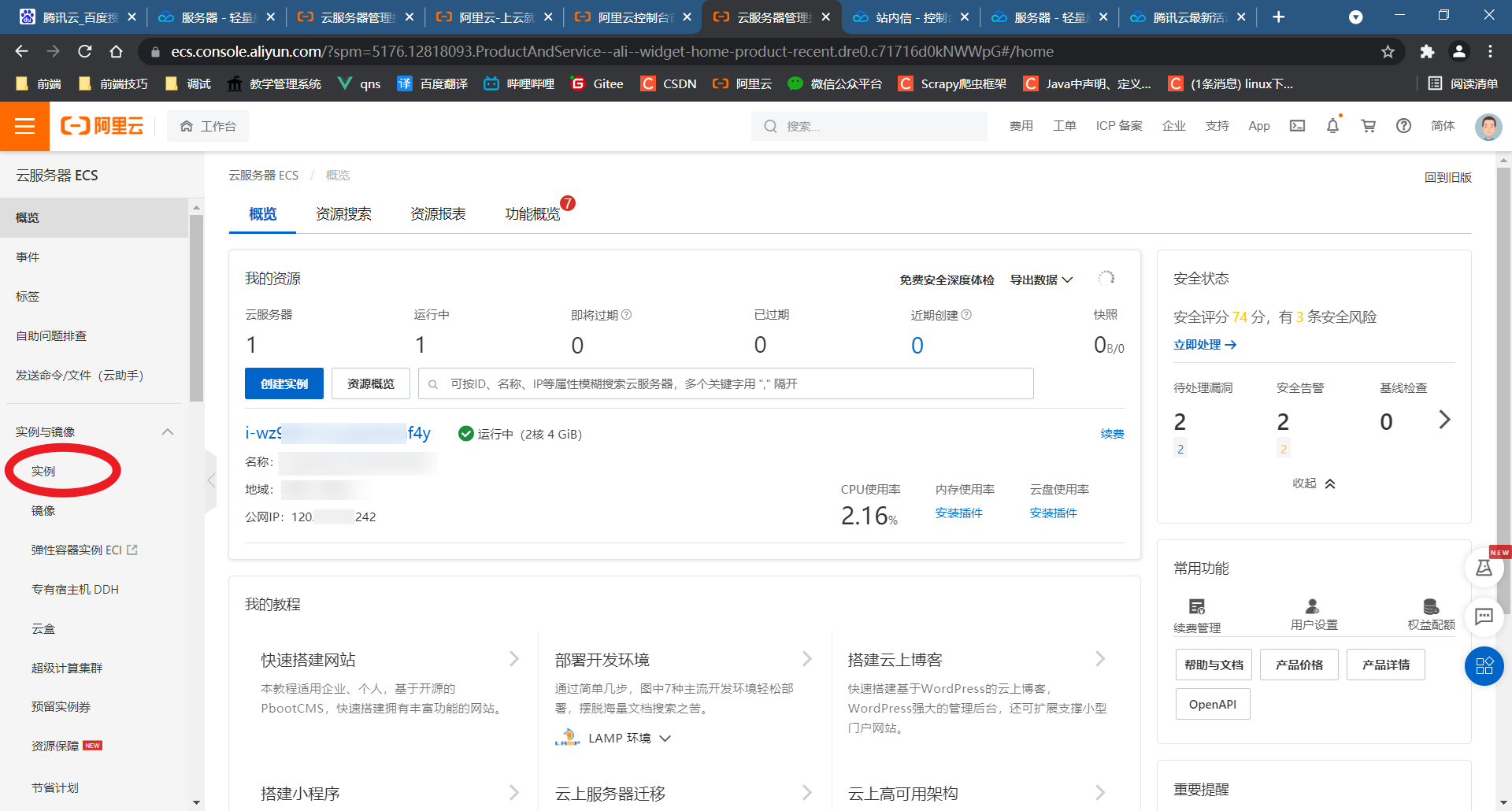1512x811 pixels.
Task: Click the 近期创建 help icon
Action: tap(967, 315)
